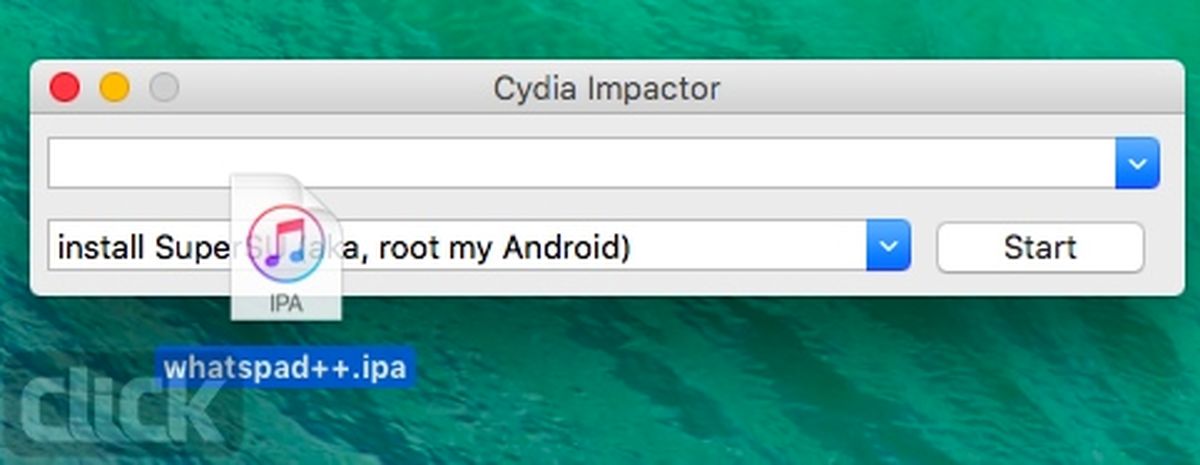Click the dragged IPA file icon

coord(286,247)
